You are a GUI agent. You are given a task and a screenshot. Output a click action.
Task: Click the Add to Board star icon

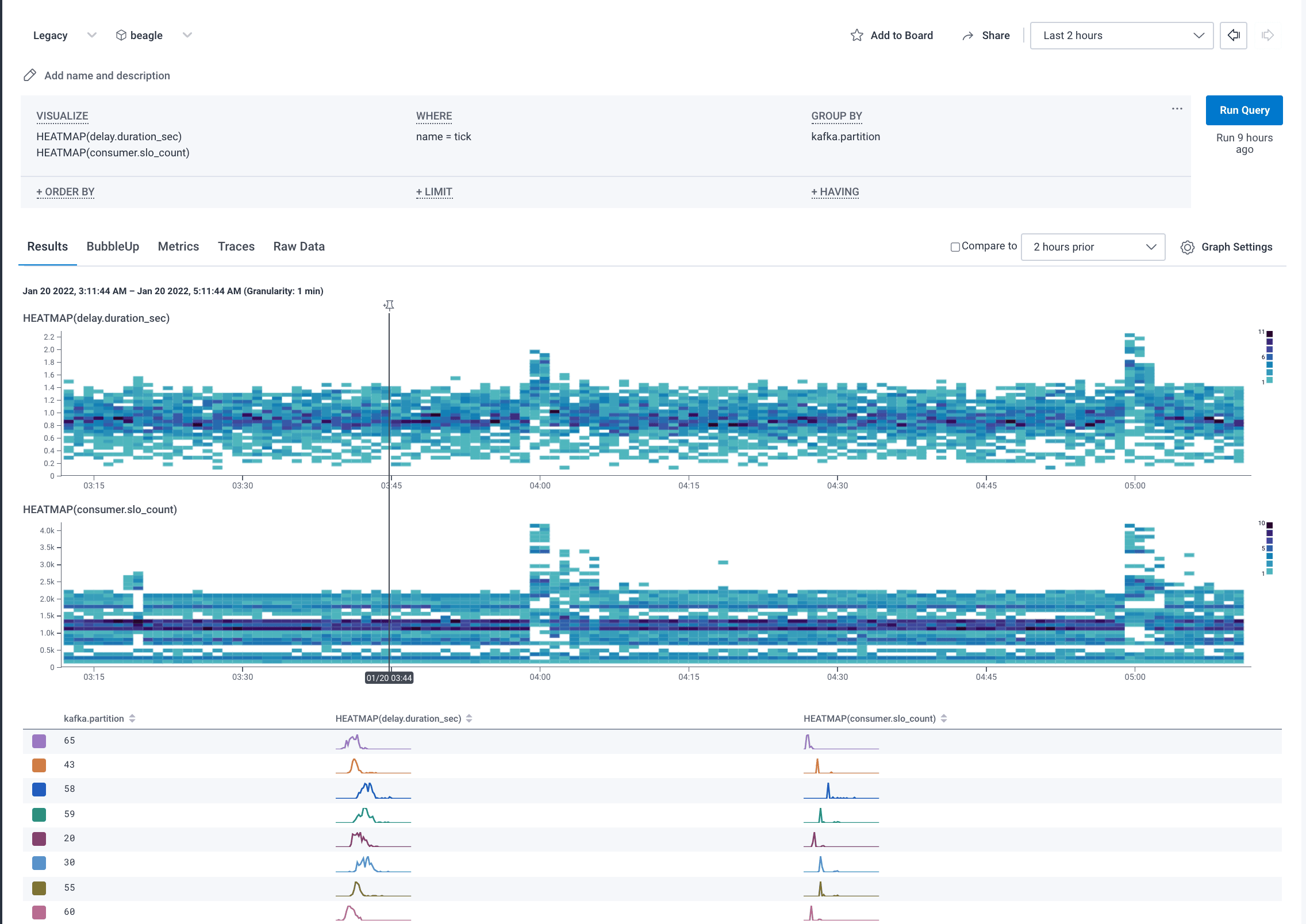pyautogui.click(x=856, y=35)
